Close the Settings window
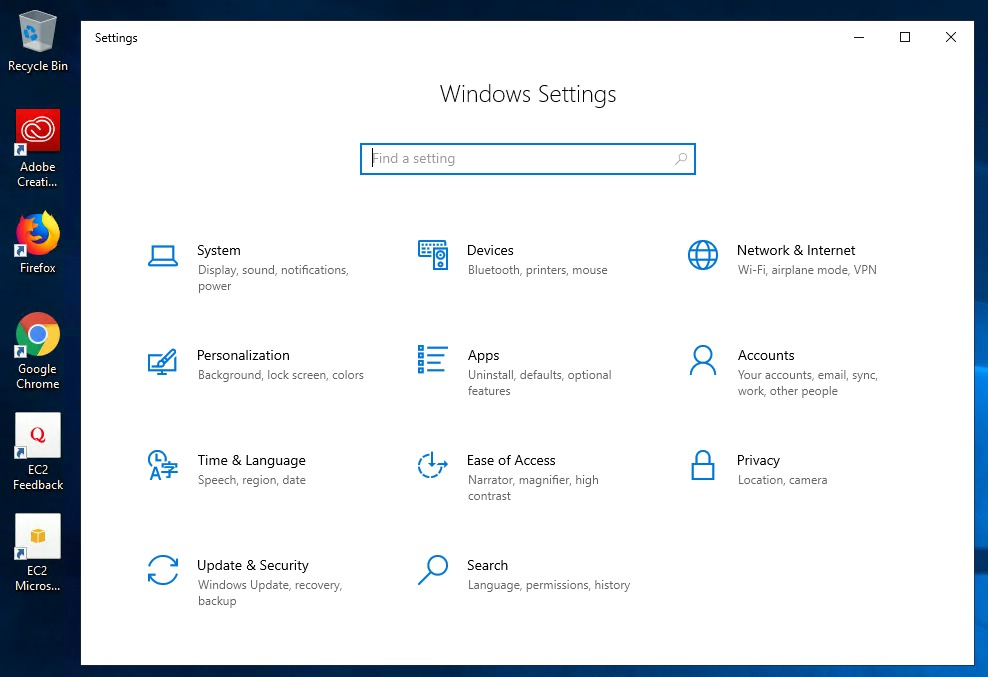Viewport: 988px width, 677px height. click(x=951, y=37)
